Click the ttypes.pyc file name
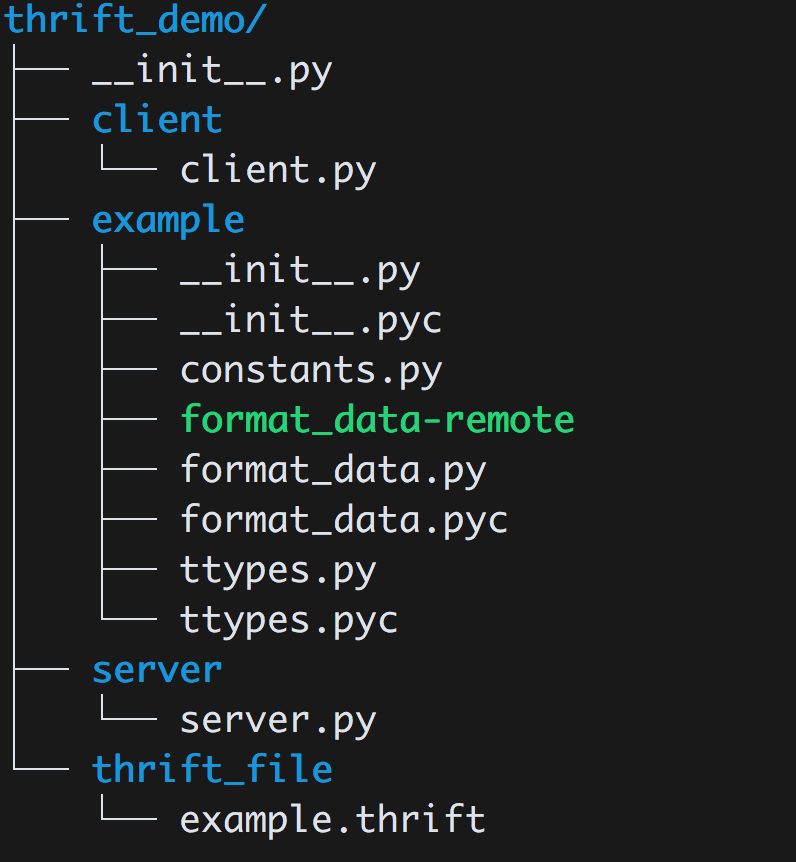Screen dimensions: 796x862 (289, 622)
